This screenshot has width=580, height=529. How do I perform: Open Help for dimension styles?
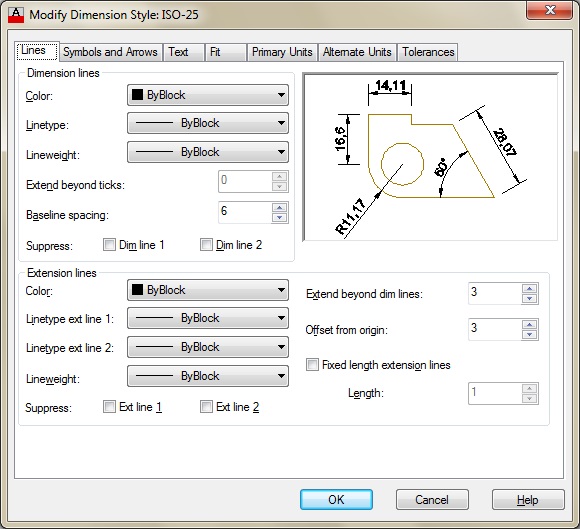tap(528, 500)
